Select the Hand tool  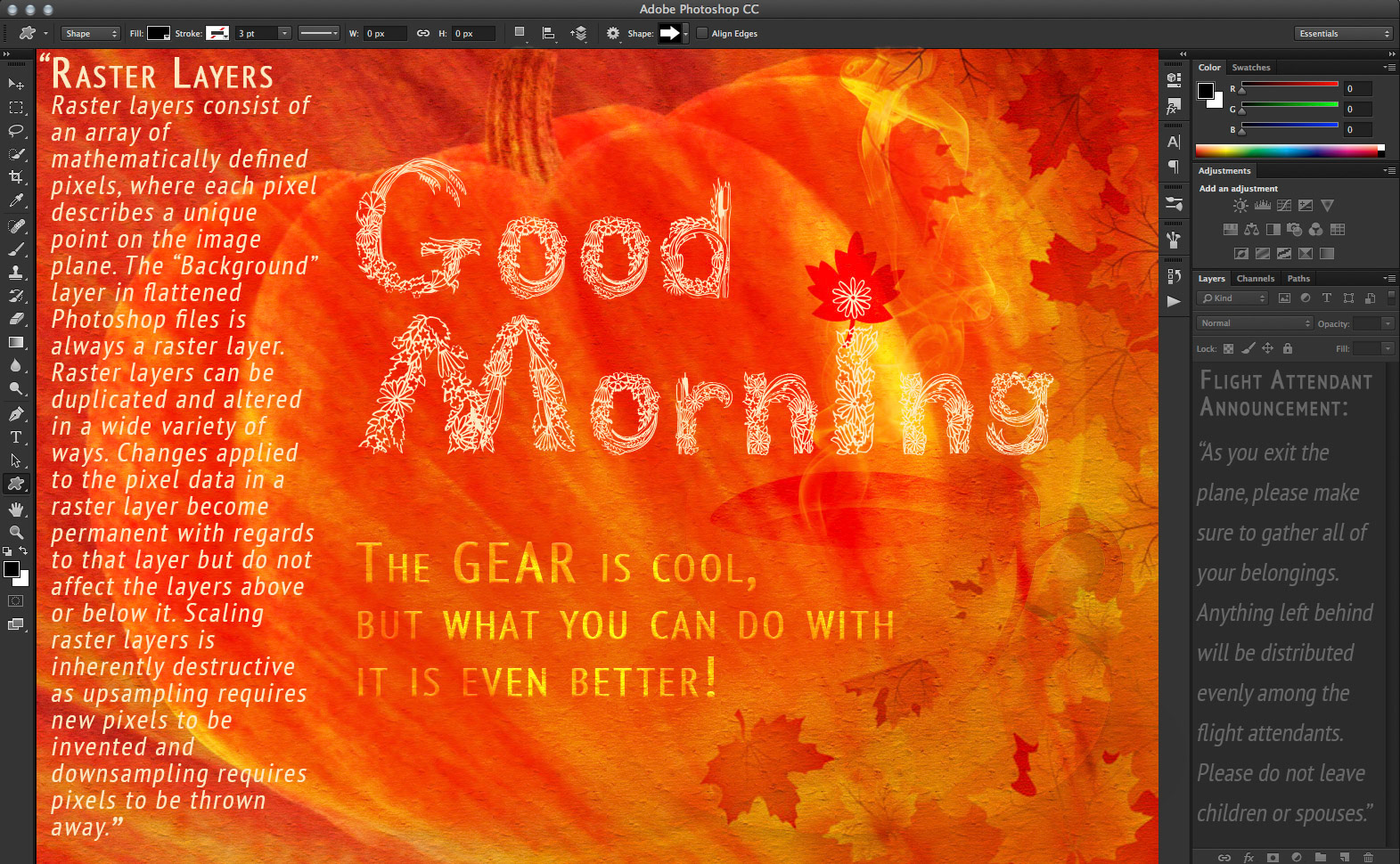[16, 509]
